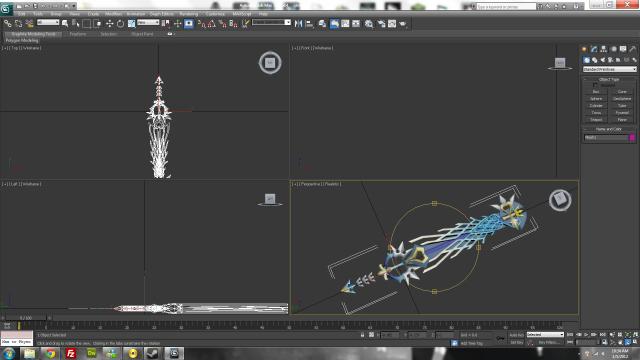
Task: Toggle Auto Key animation mode
Action: [x=516, y=335]
